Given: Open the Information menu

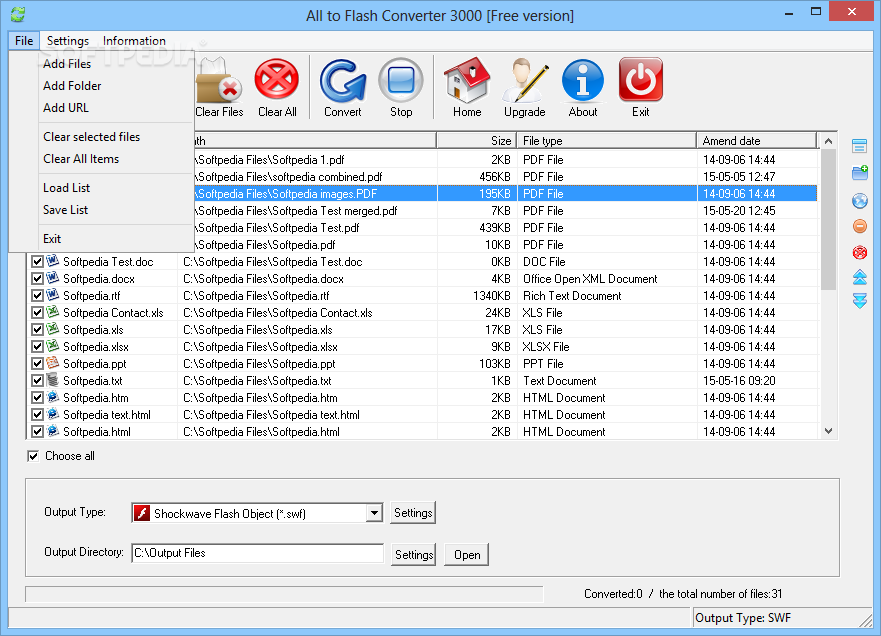Looking at the screenshot, I should [134, 41].
